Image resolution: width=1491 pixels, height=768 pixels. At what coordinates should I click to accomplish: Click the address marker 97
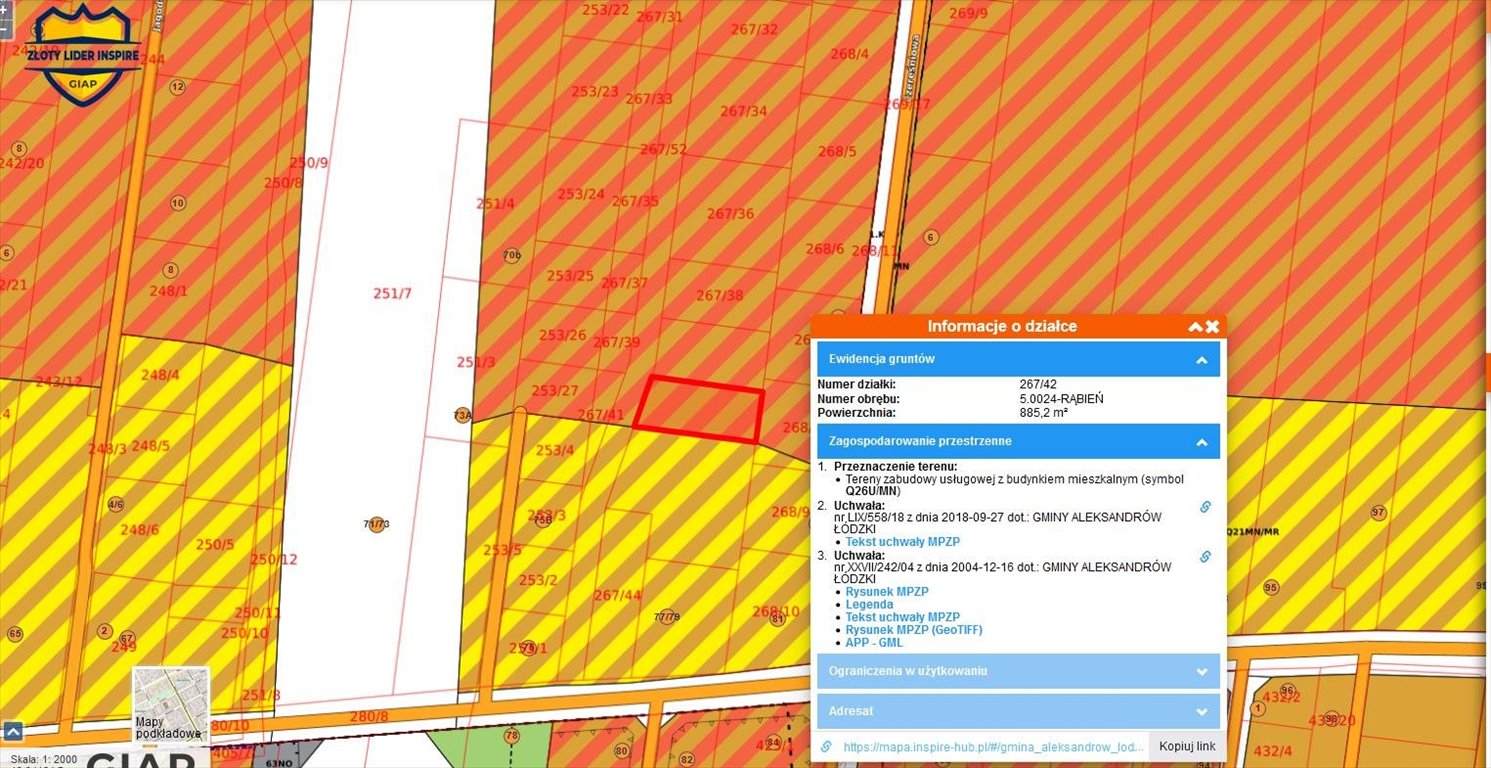[x=1379, y=513]
